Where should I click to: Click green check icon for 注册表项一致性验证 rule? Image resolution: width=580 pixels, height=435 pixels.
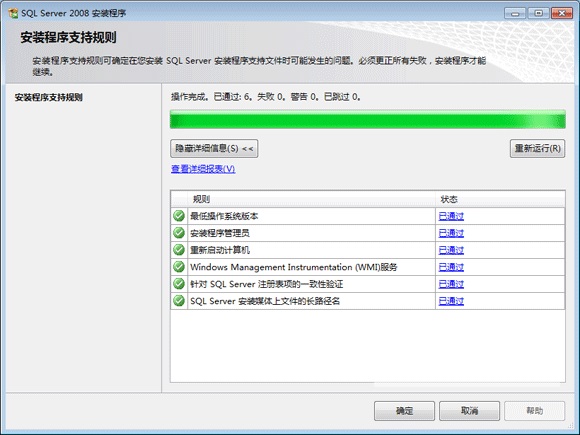(x=179, y=284)
